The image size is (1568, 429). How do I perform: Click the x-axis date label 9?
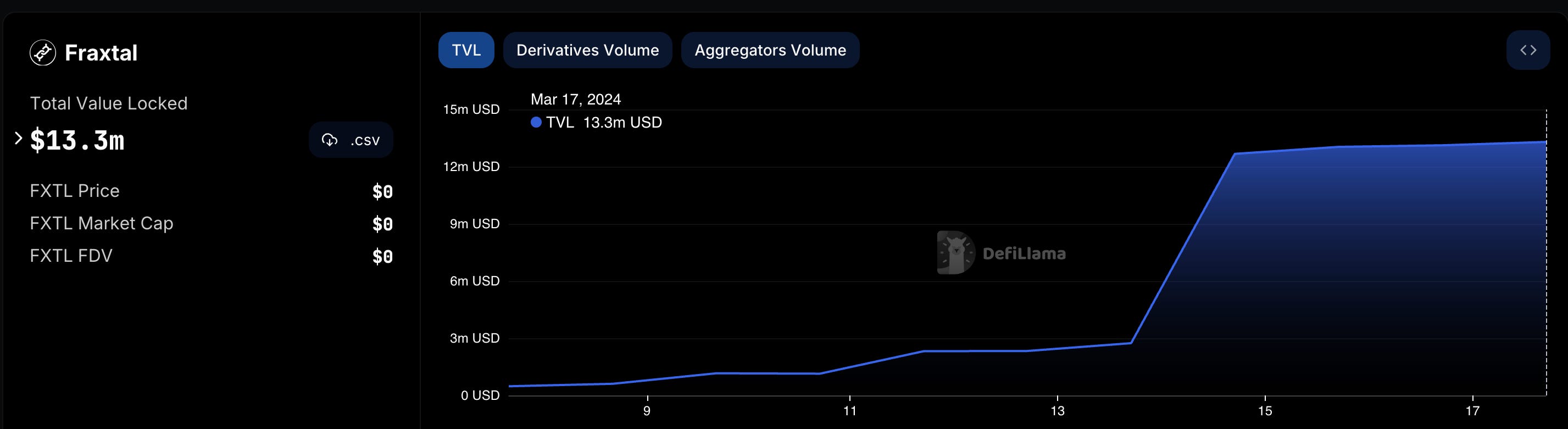647,411
